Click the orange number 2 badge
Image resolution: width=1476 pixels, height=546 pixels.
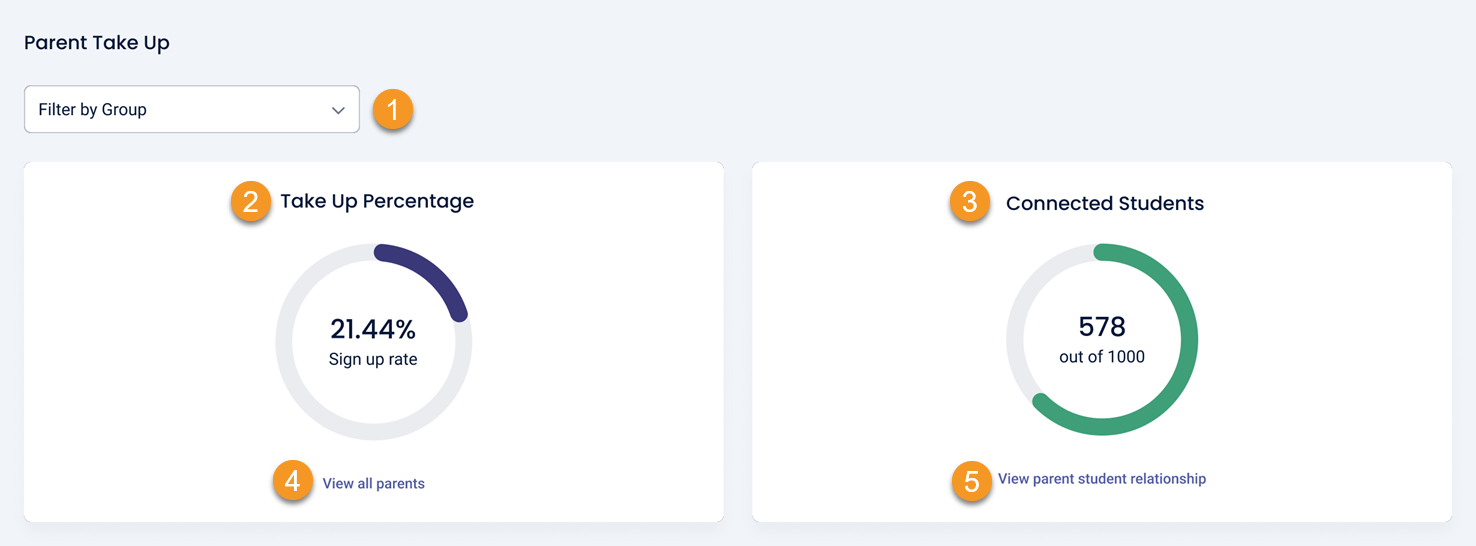click(250, 202)
